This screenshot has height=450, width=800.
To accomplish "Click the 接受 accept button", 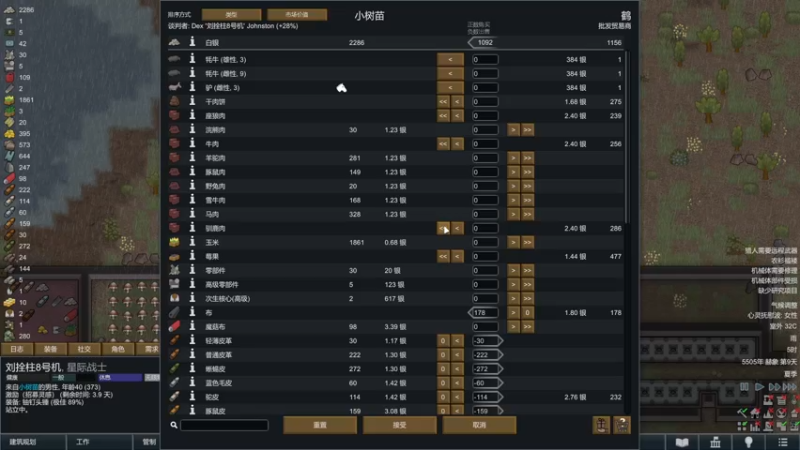I will [399, 425].
